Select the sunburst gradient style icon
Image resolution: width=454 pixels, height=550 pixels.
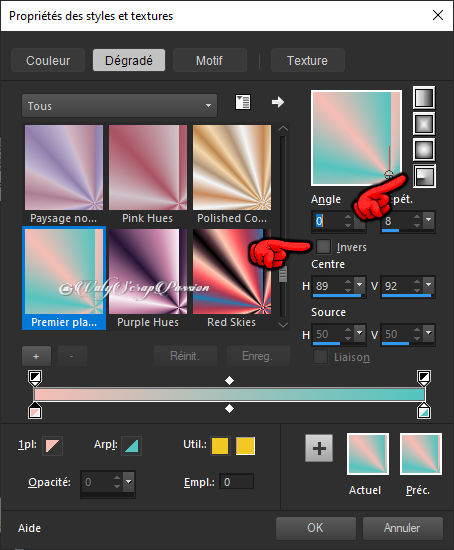424,150
